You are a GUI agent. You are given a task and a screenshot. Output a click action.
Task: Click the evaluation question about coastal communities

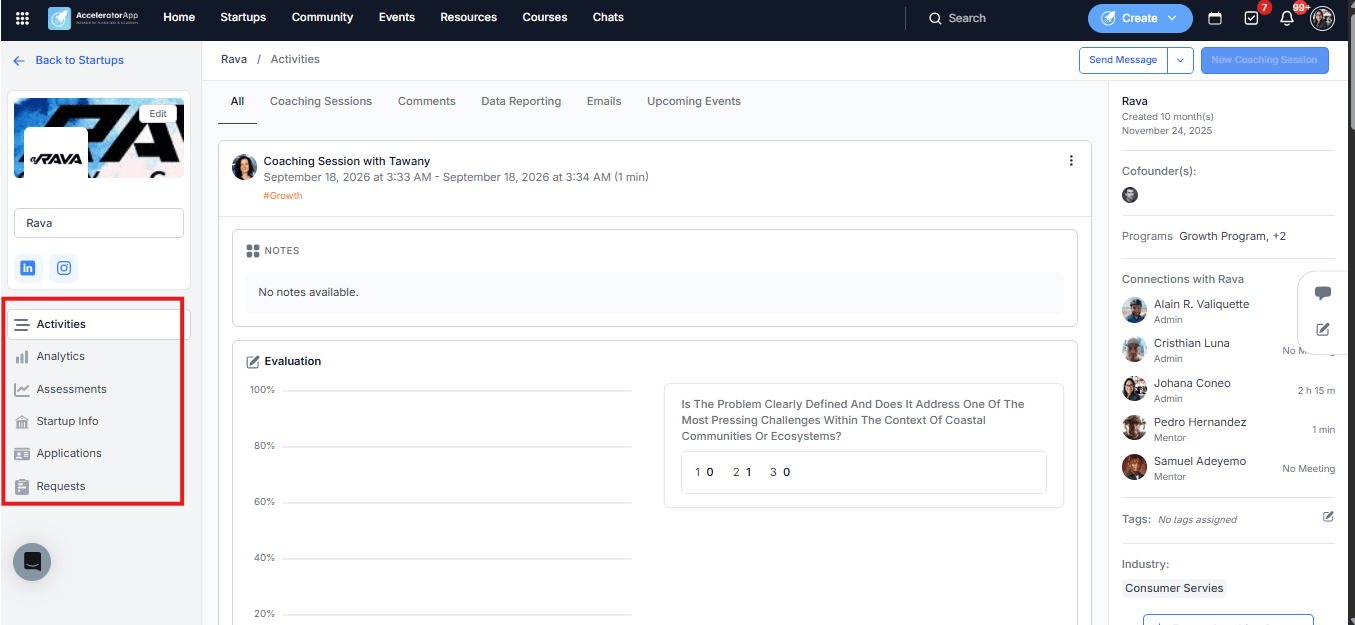click(x=853, y=420)
